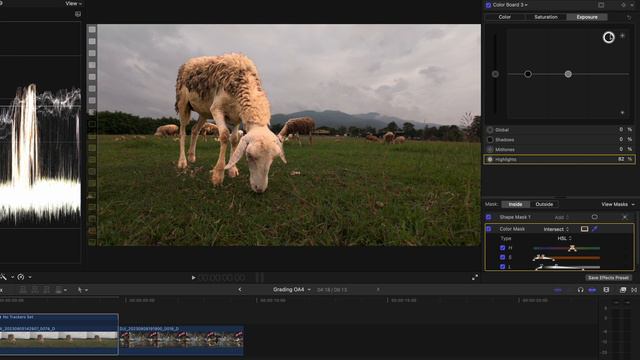
Task: Select the first timeline clip with sheep
Action: coord(59,334)
